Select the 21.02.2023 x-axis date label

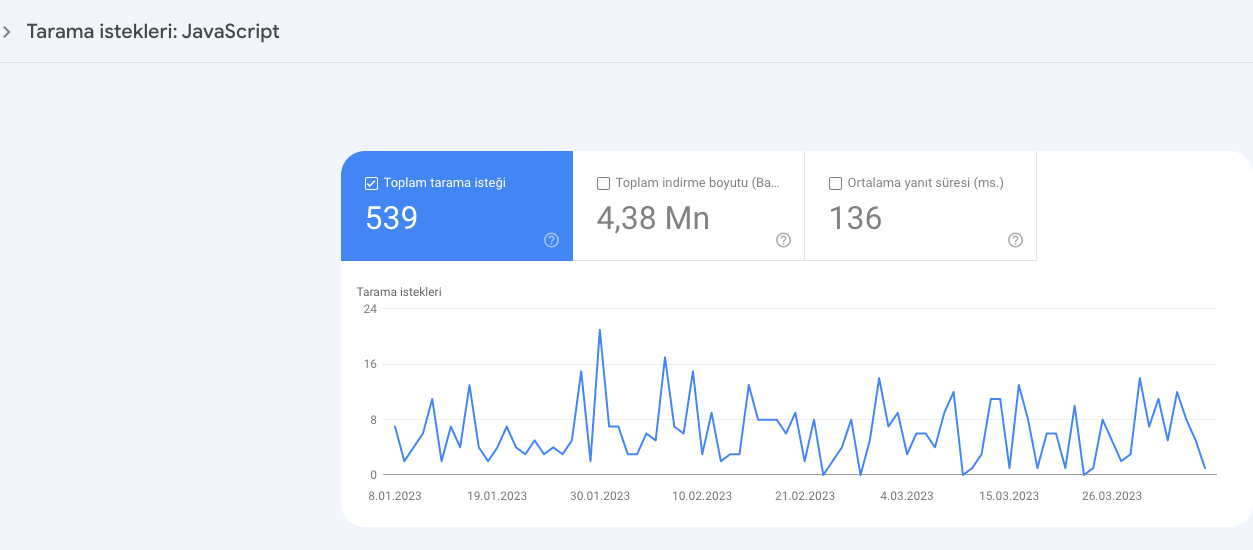click(x=803, y=496)
